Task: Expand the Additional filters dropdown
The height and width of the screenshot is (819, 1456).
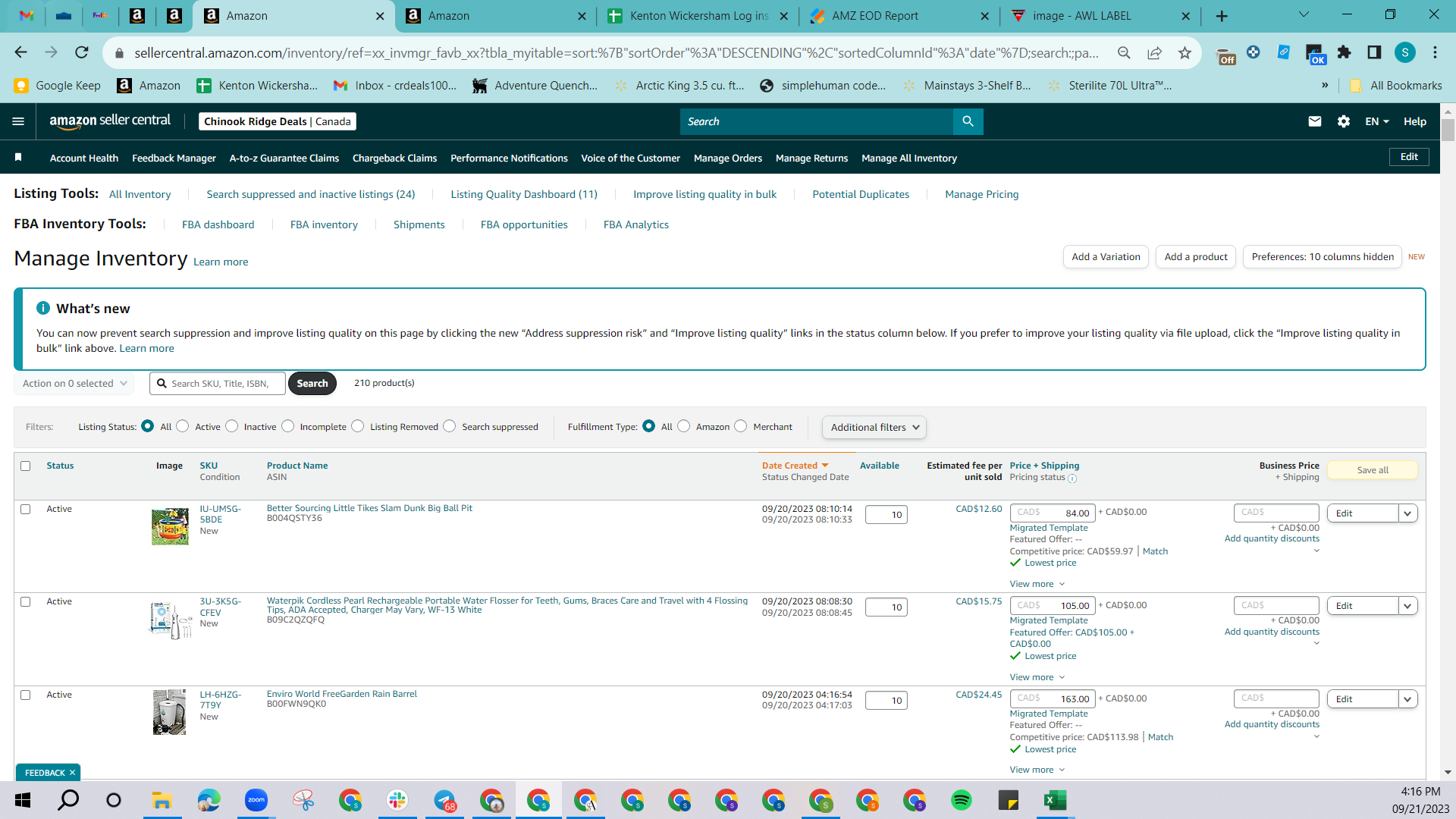Action: 874,427
